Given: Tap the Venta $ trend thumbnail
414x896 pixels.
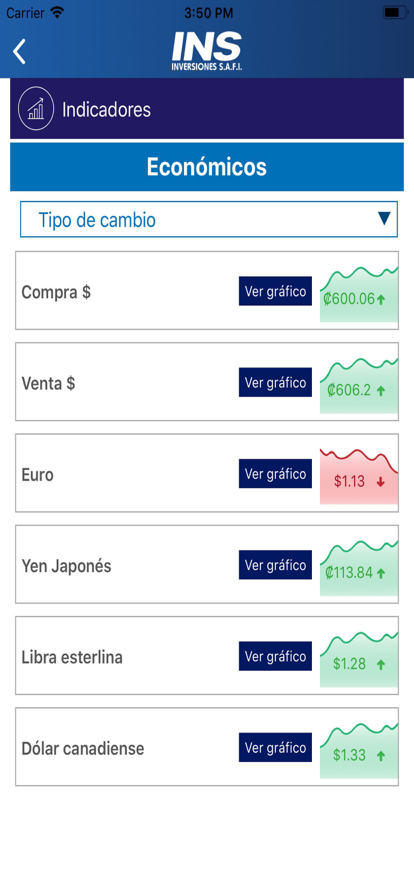Looking at the screenshot, I should [x=359, y=385].
